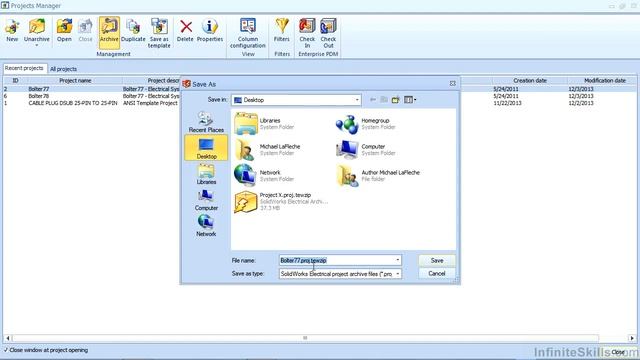Open Column configuration in ribbon
Viewport: 640px width, 360px height.
coord(248,33)
